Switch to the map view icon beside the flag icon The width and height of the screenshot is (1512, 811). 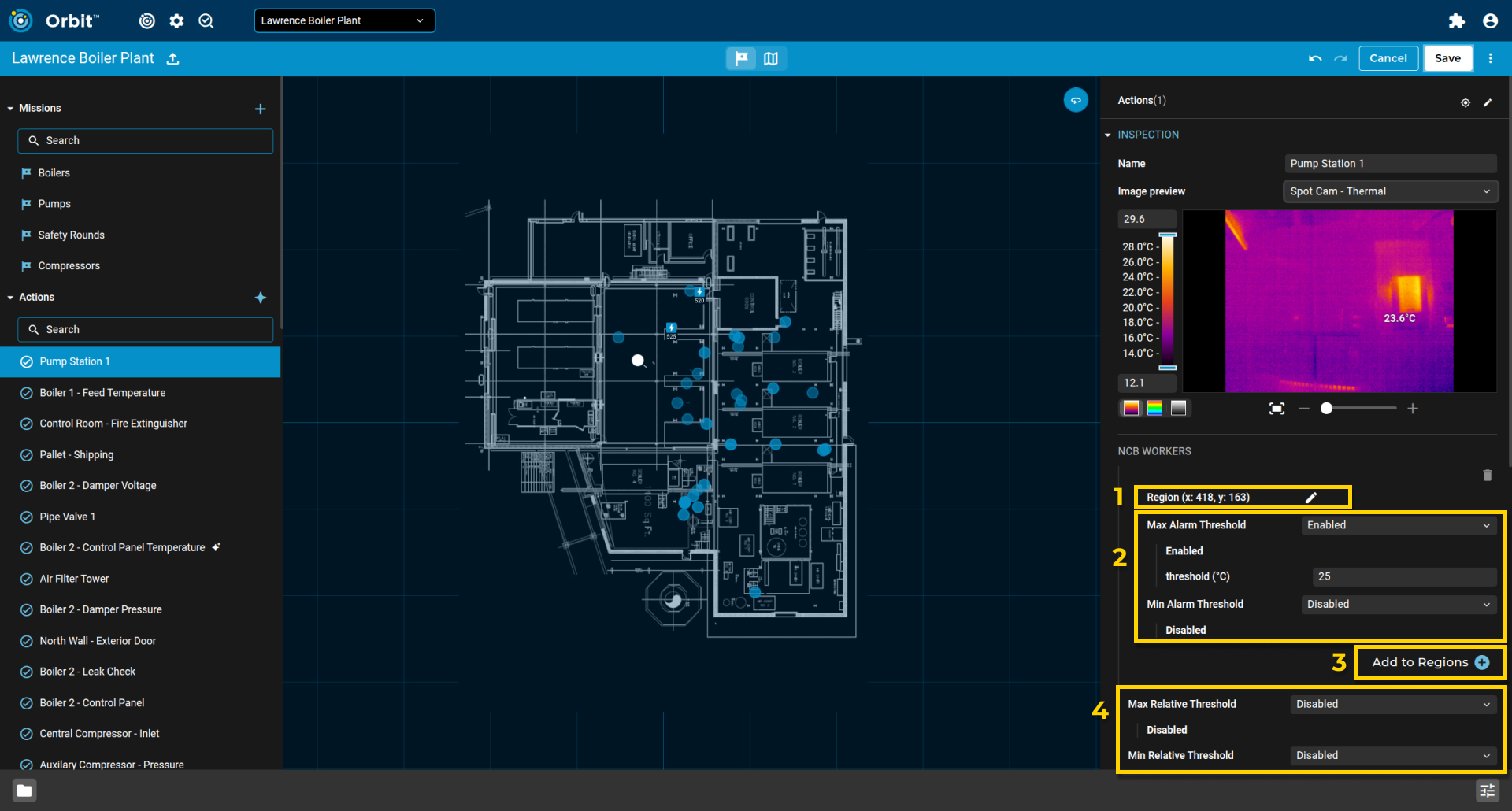[x=770, y=57]
